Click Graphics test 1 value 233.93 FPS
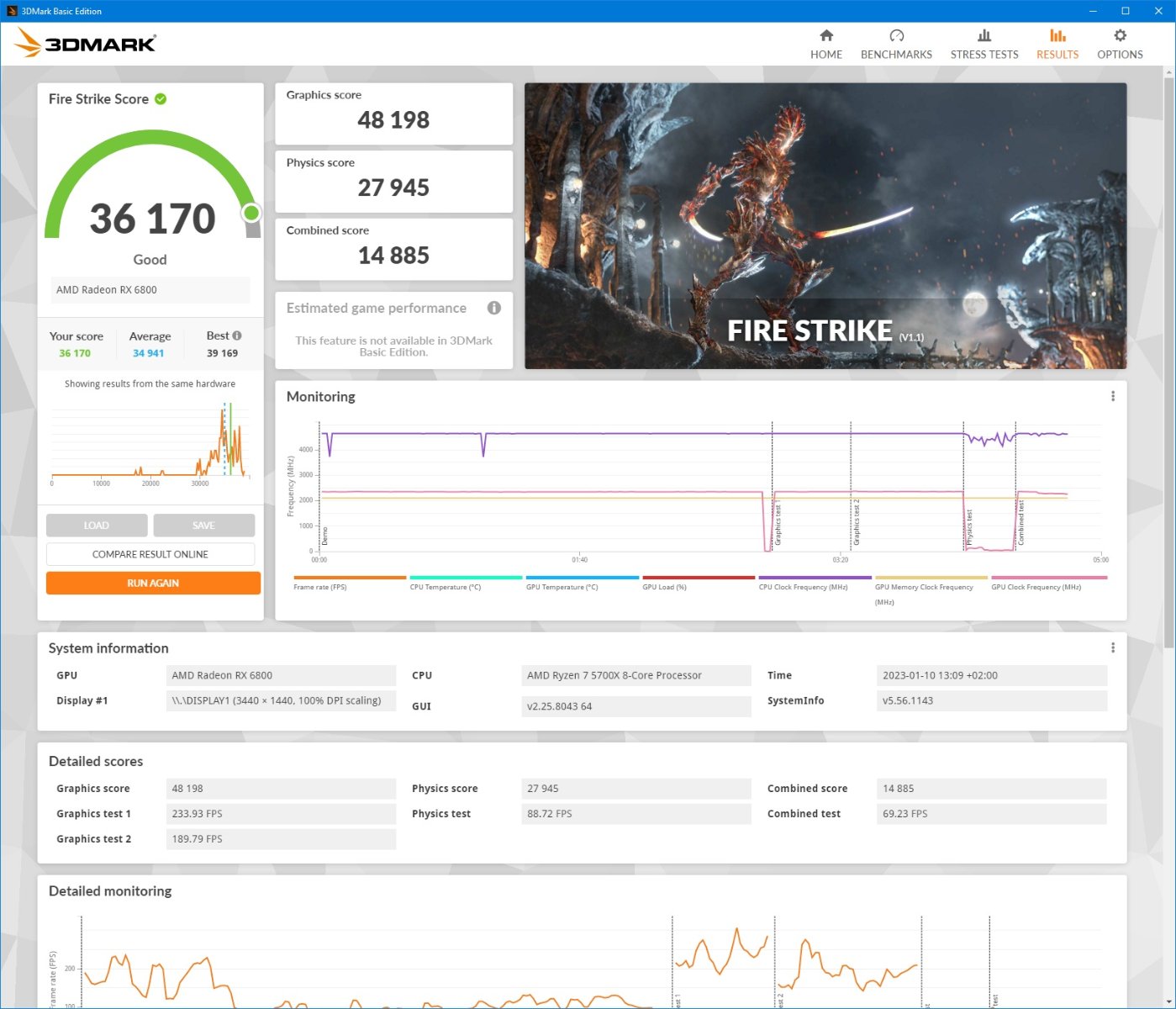Viewport: 1176px width, 1009px height. [x=281, y=814]
